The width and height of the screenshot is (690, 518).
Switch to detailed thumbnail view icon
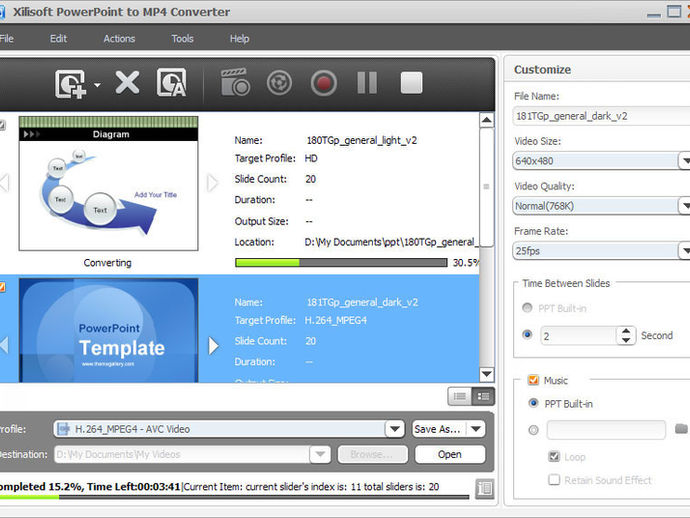483,397
